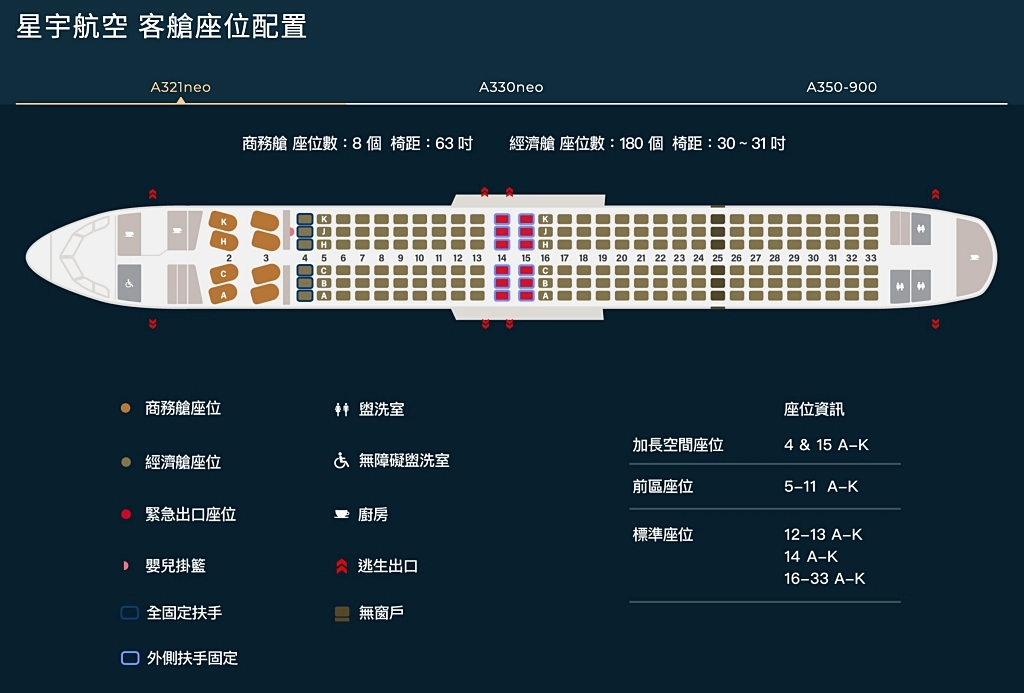Screen dimensions: 1024x693
Task: Select economy seat B in row 5
Action: [324, 283]
